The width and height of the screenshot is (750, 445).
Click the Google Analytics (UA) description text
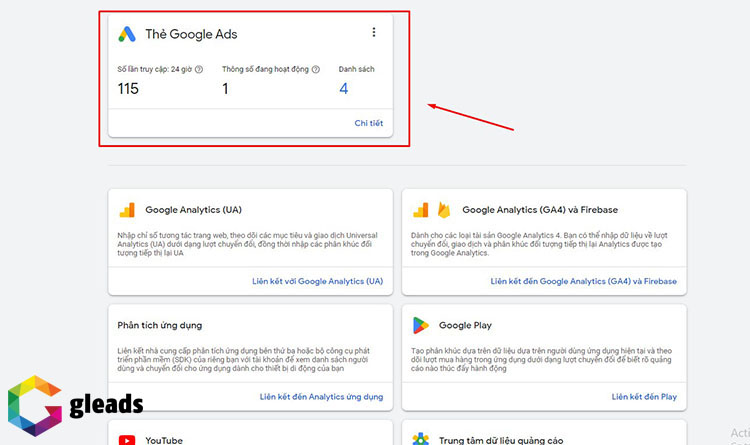[x=247, y=244]
